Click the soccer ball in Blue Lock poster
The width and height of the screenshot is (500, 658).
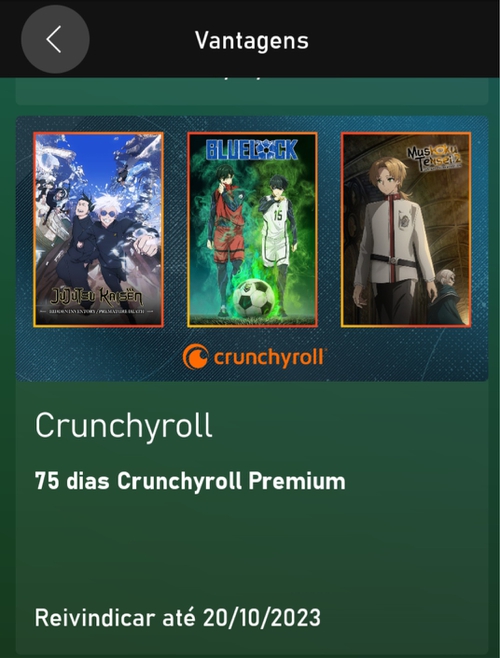pos(254,299)
